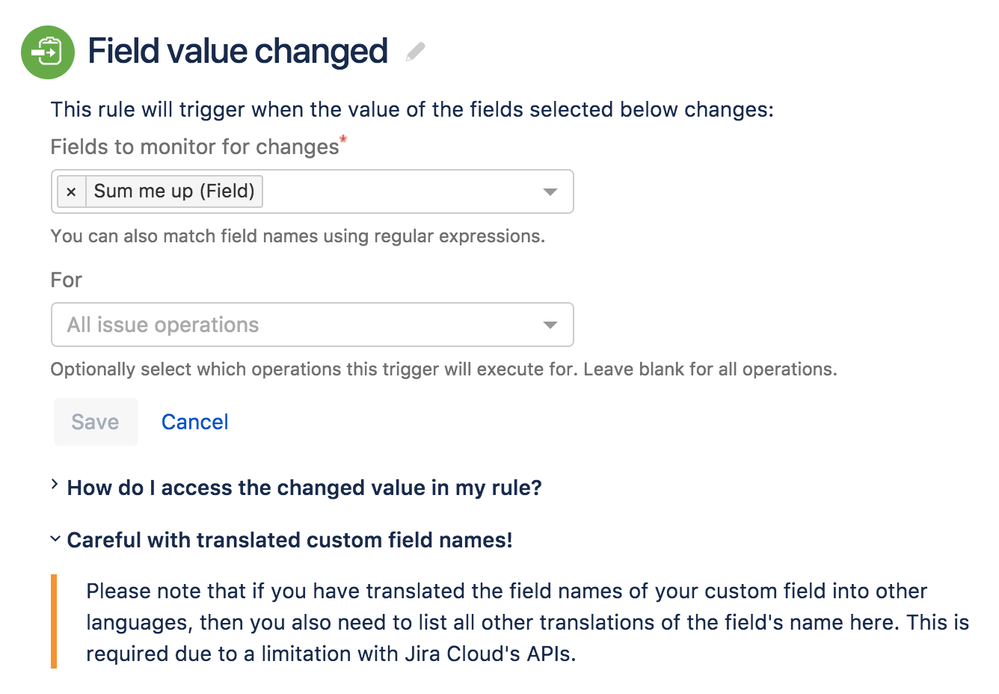The width and height of the screenshot is (999, 694).
Task: Click the optional operations helper text
Action: pos(443,369)
